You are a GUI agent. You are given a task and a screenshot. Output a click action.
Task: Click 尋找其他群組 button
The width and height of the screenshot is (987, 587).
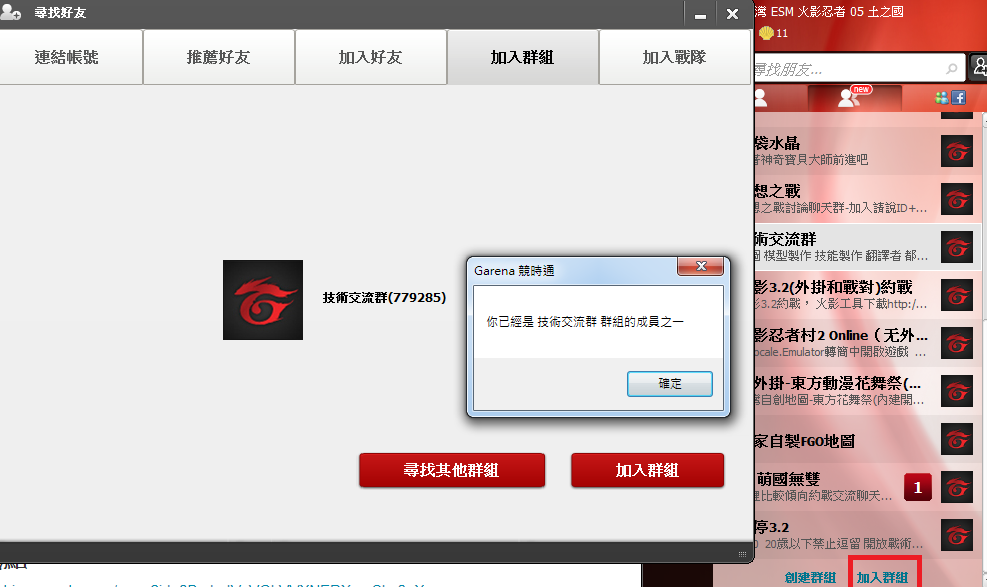click(x=451, y=470)
